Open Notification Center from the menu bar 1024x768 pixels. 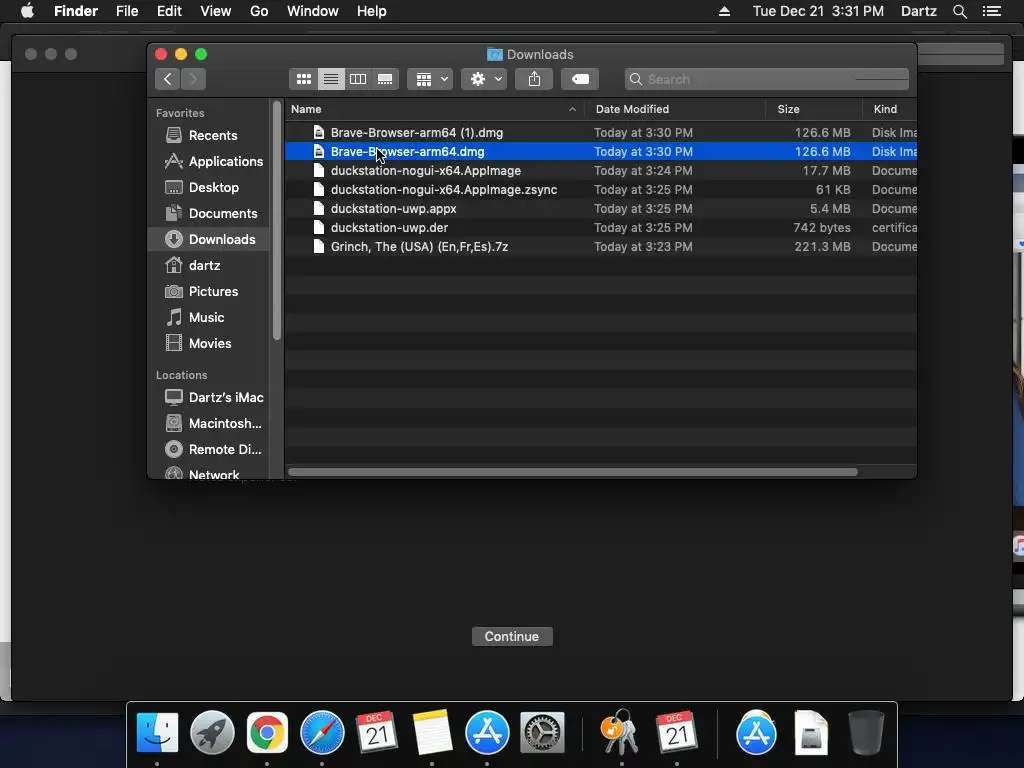tap(991, 11)
